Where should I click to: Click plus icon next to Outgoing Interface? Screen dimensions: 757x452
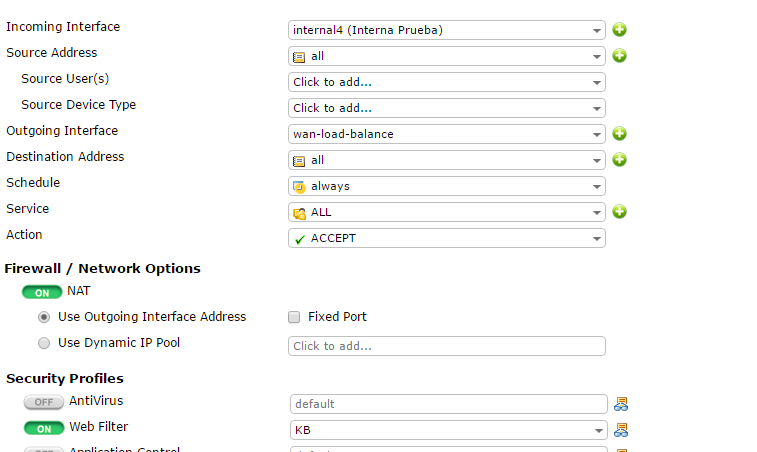click(x=619, y=134)
